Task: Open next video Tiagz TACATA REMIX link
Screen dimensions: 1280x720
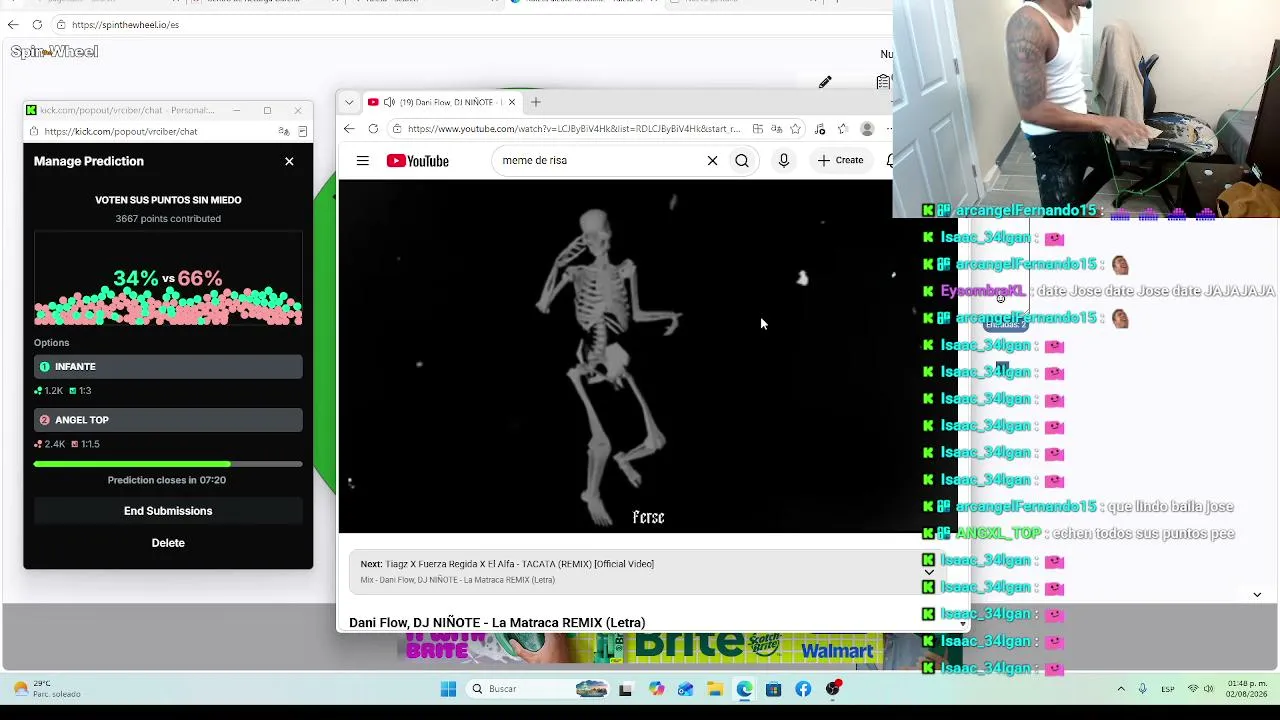Action: tap(507, 564)
